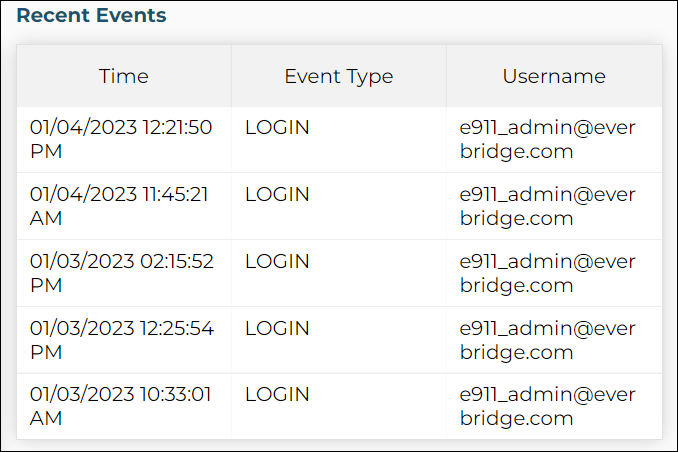The height and width of the screenshot is (452, 678).
Task: Click LOGIN in the 12:25:54 PM row
Action: 277,328
